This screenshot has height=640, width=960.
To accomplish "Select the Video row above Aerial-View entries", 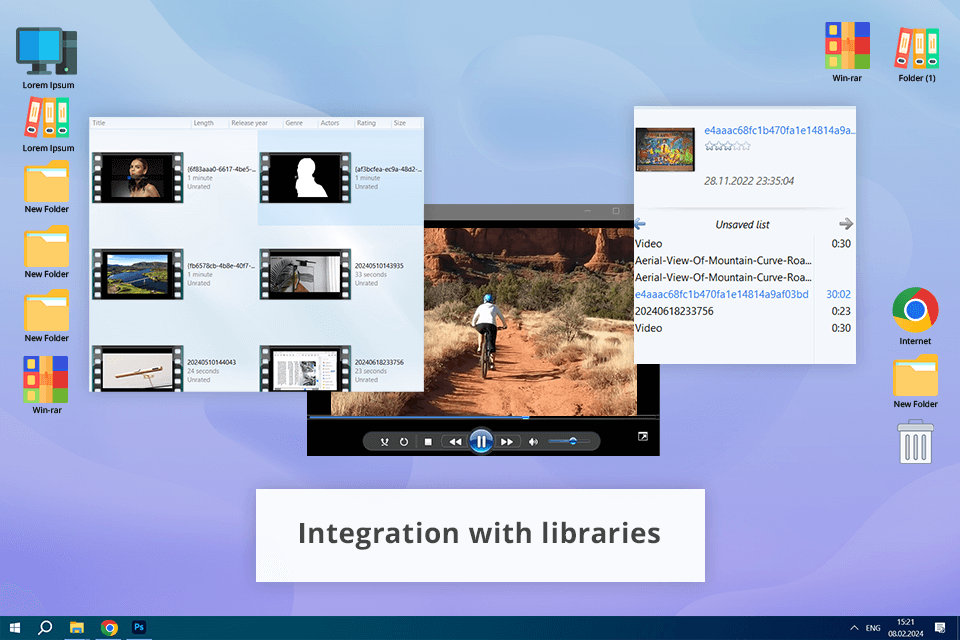I will point(744,244).
